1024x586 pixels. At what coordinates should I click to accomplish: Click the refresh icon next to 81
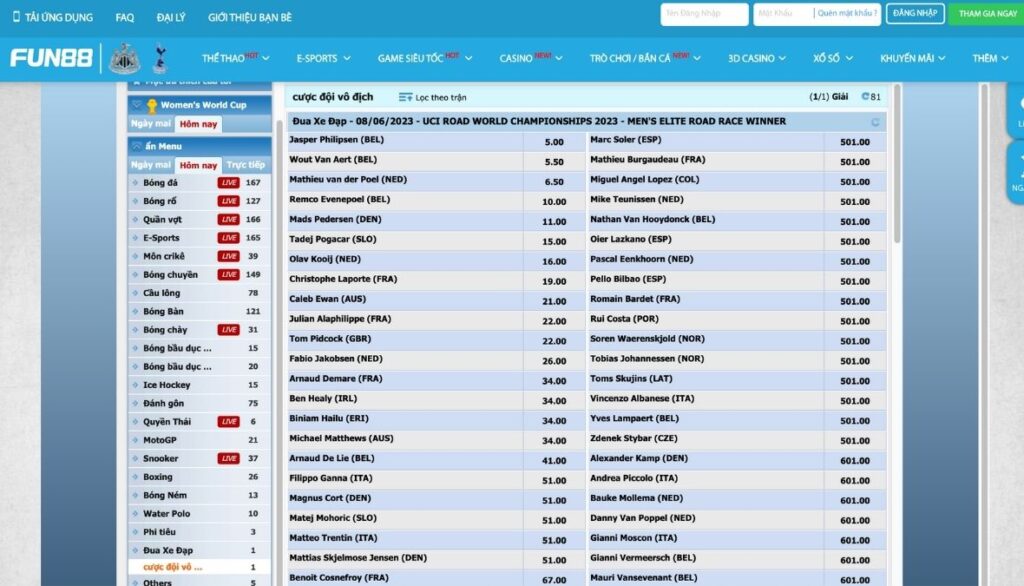tap(865, 97)
